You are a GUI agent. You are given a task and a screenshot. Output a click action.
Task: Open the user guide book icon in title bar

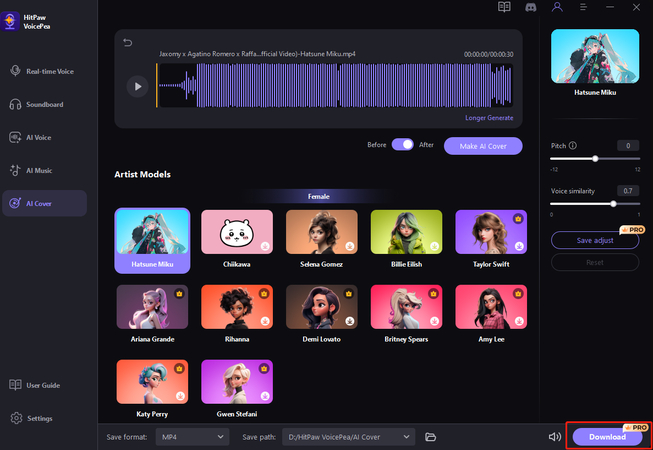pyautogui.click(x=504, y=7)
